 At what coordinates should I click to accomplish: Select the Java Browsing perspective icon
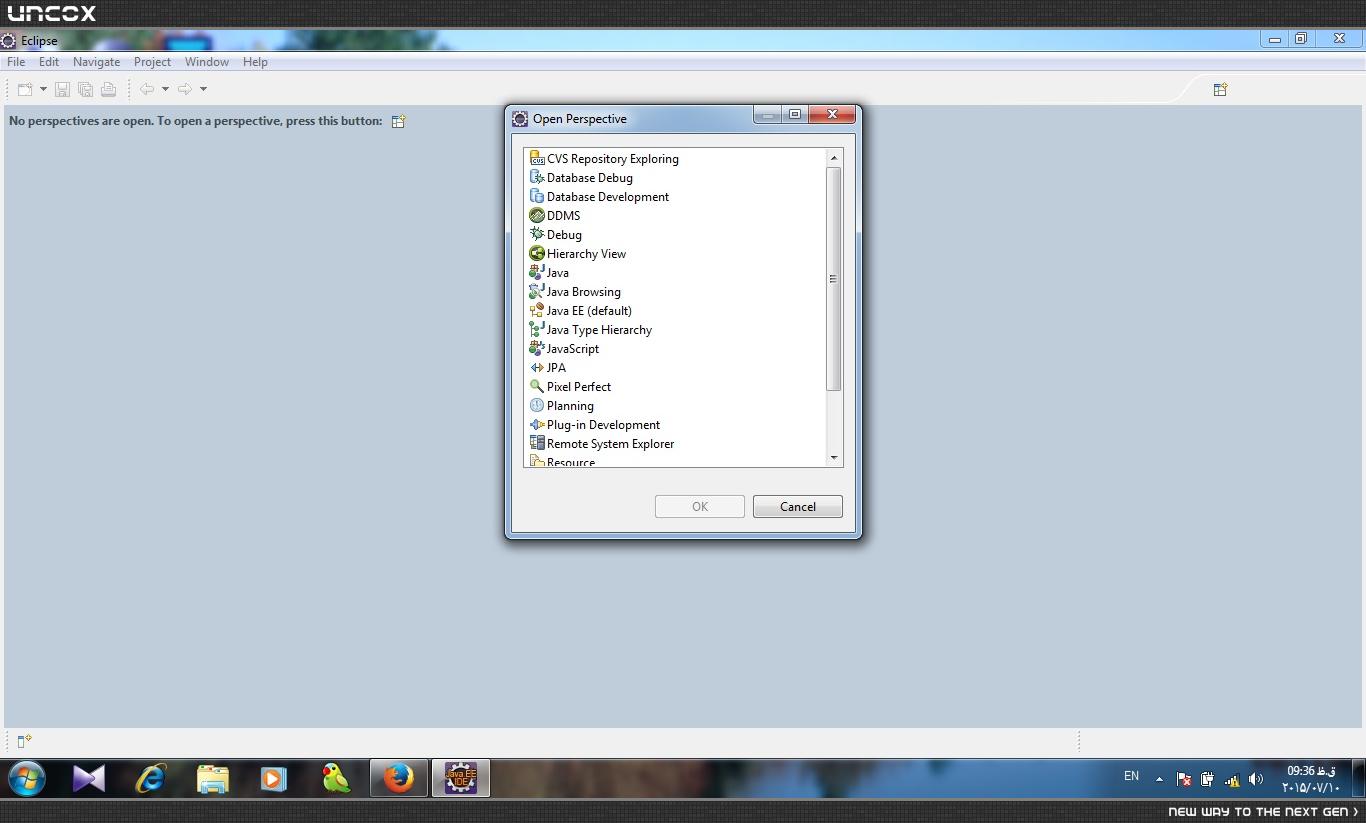537,291
